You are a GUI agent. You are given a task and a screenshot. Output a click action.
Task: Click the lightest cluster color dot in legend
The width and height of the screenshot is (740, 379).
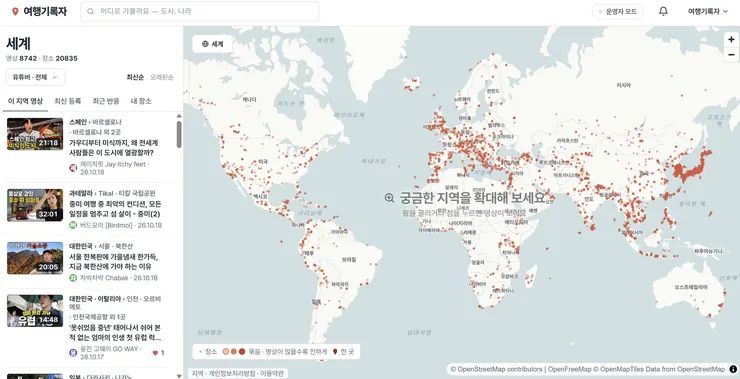point(226,352)
